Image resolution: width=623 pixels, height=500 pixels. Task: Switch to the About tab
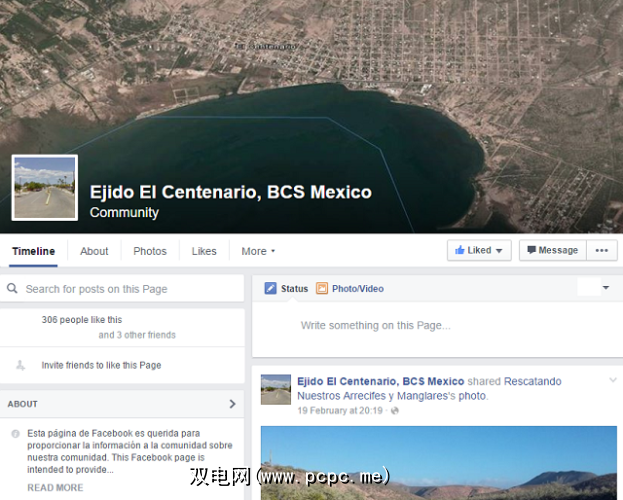94,251
